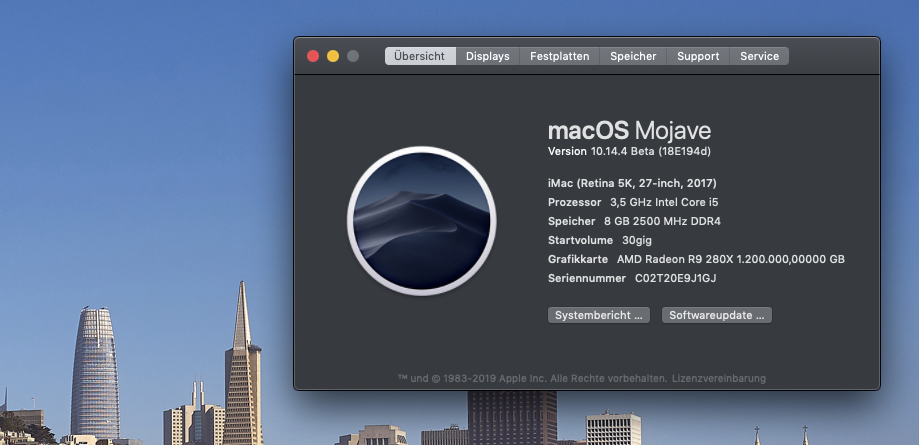Open the Lizenzvereinbarung link

coord(719,379)
